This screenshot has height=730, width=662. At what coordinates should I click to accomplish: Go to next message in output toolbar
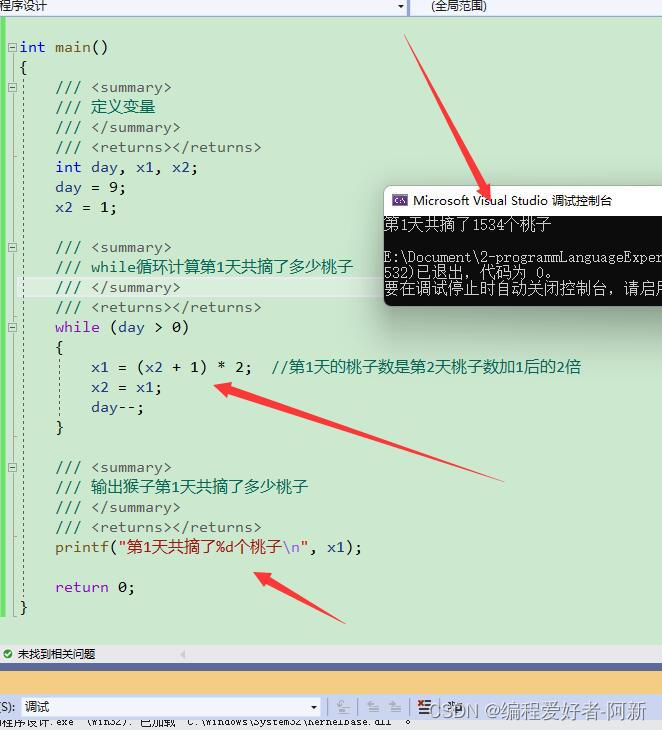395,707
